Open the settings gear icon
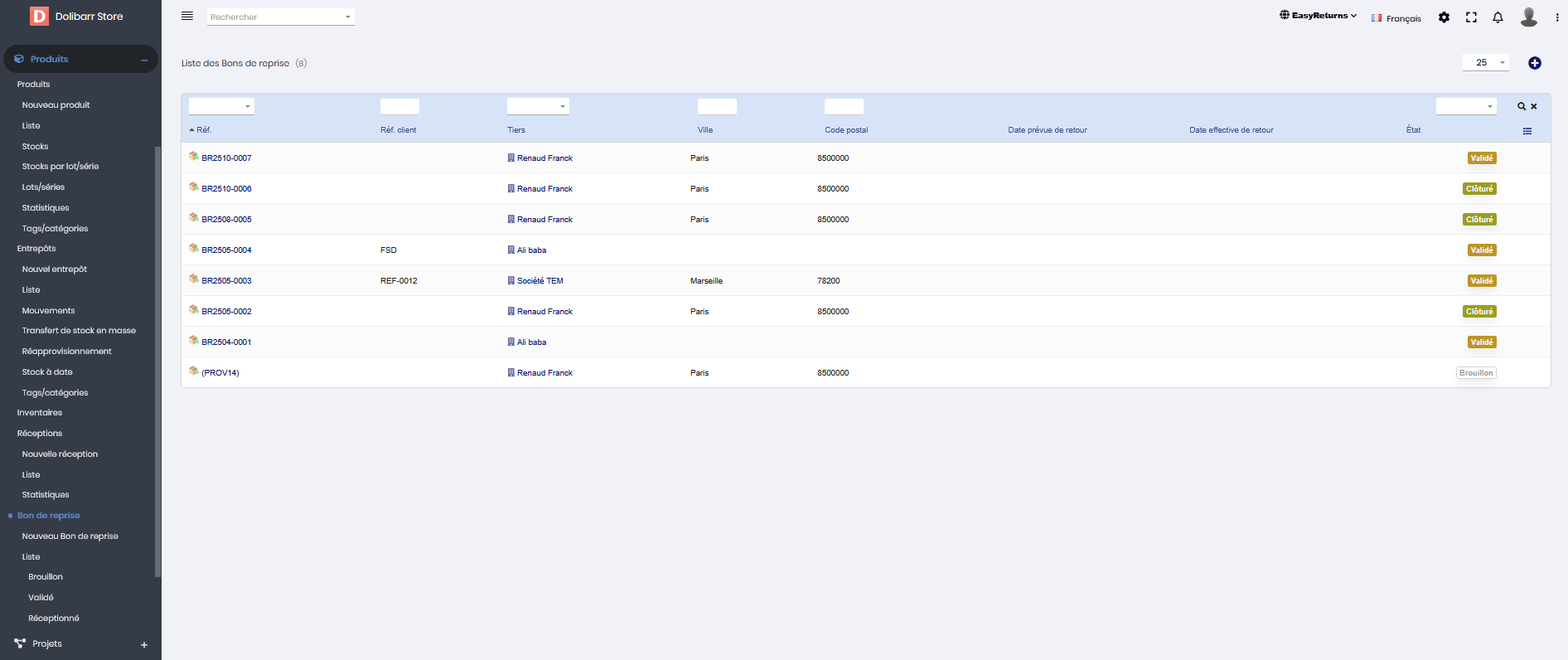 (1444, 17)
